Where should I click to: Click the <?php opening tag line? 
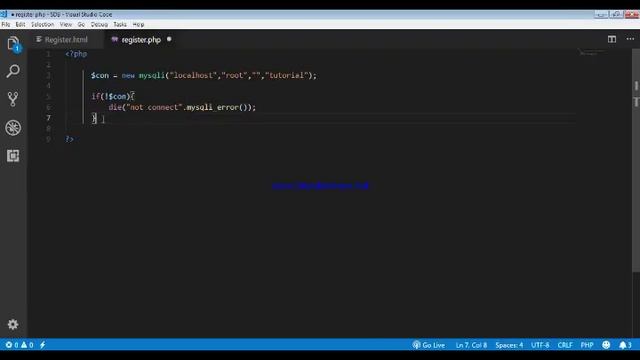pos(76,54)
